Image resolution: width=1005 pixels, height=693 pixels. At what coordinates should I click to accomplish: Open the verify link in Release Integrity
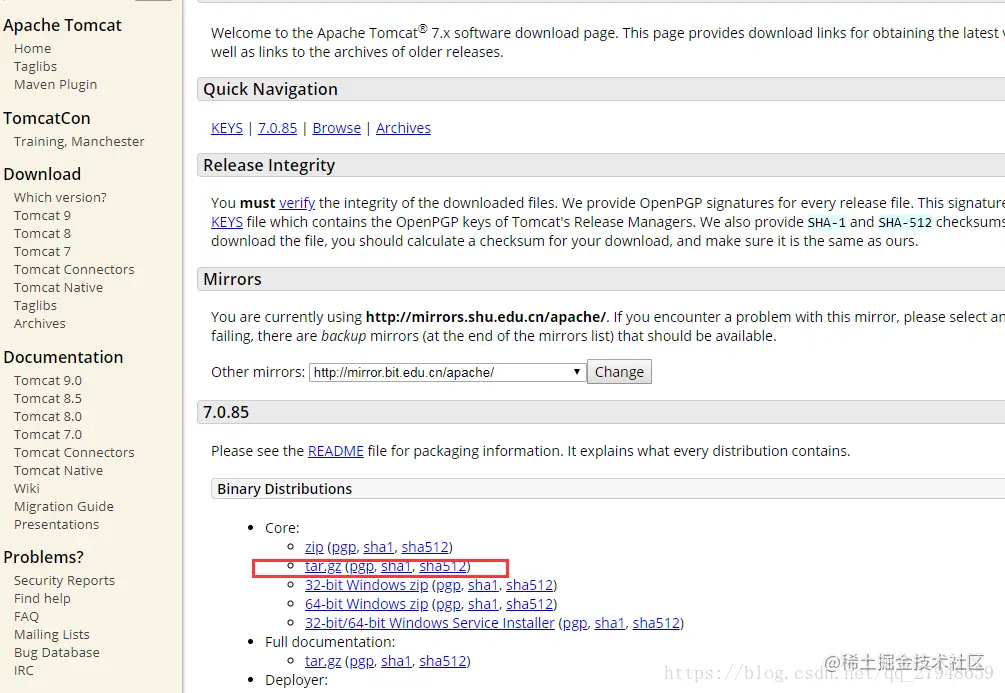[297, 203]
